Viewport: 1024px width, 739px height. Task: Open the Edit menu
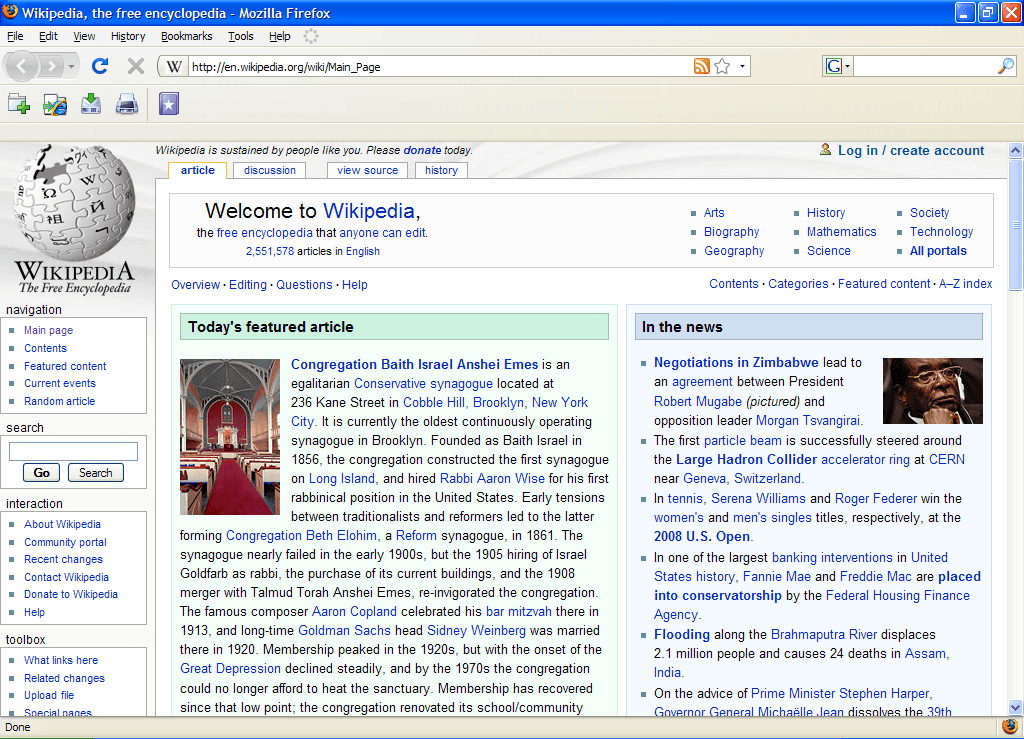pyautogui.click(x=48, y=36)
